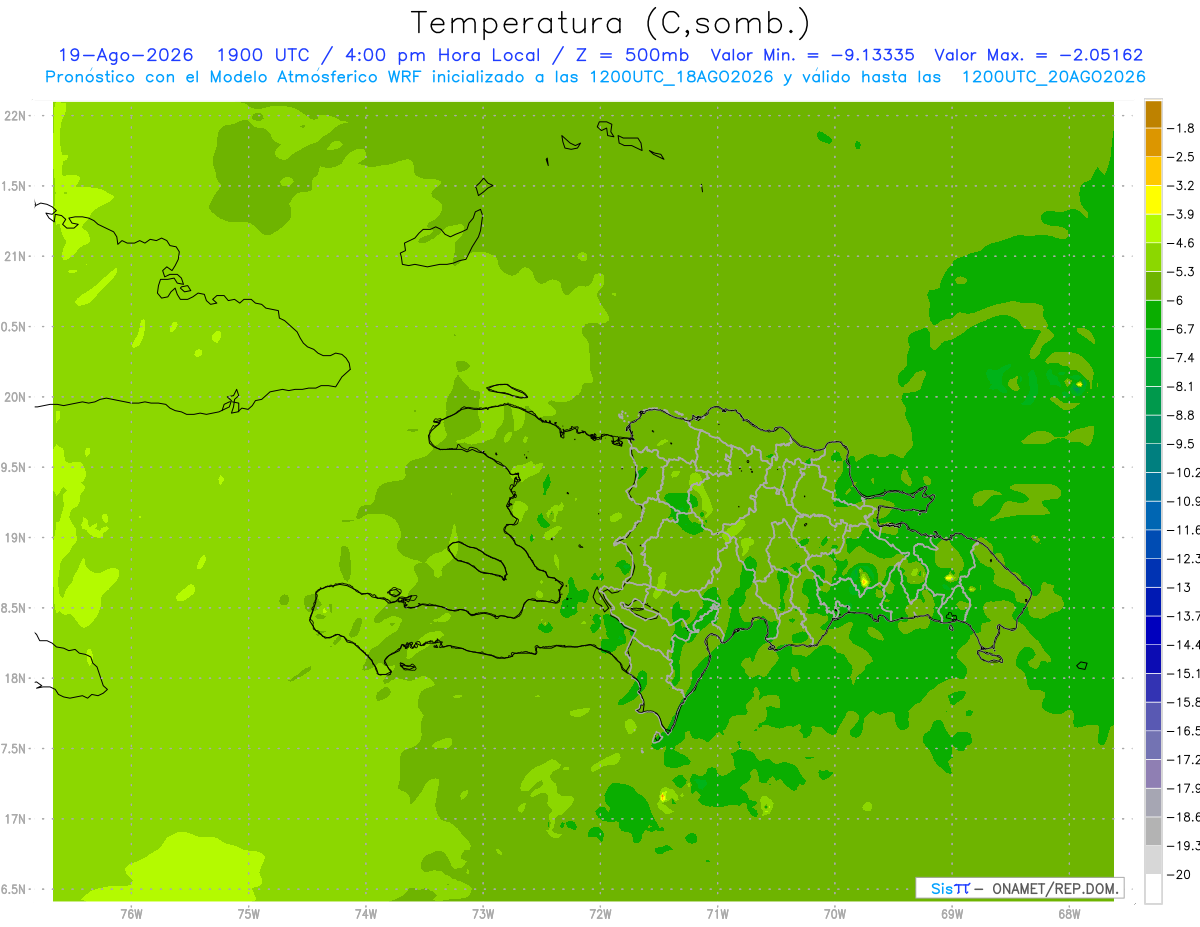Image resolution: width=1200 pixels, height=927 pixels.
Task: Select the lime swatch between -3.9 and -4.6
Action: (1153, 228)
